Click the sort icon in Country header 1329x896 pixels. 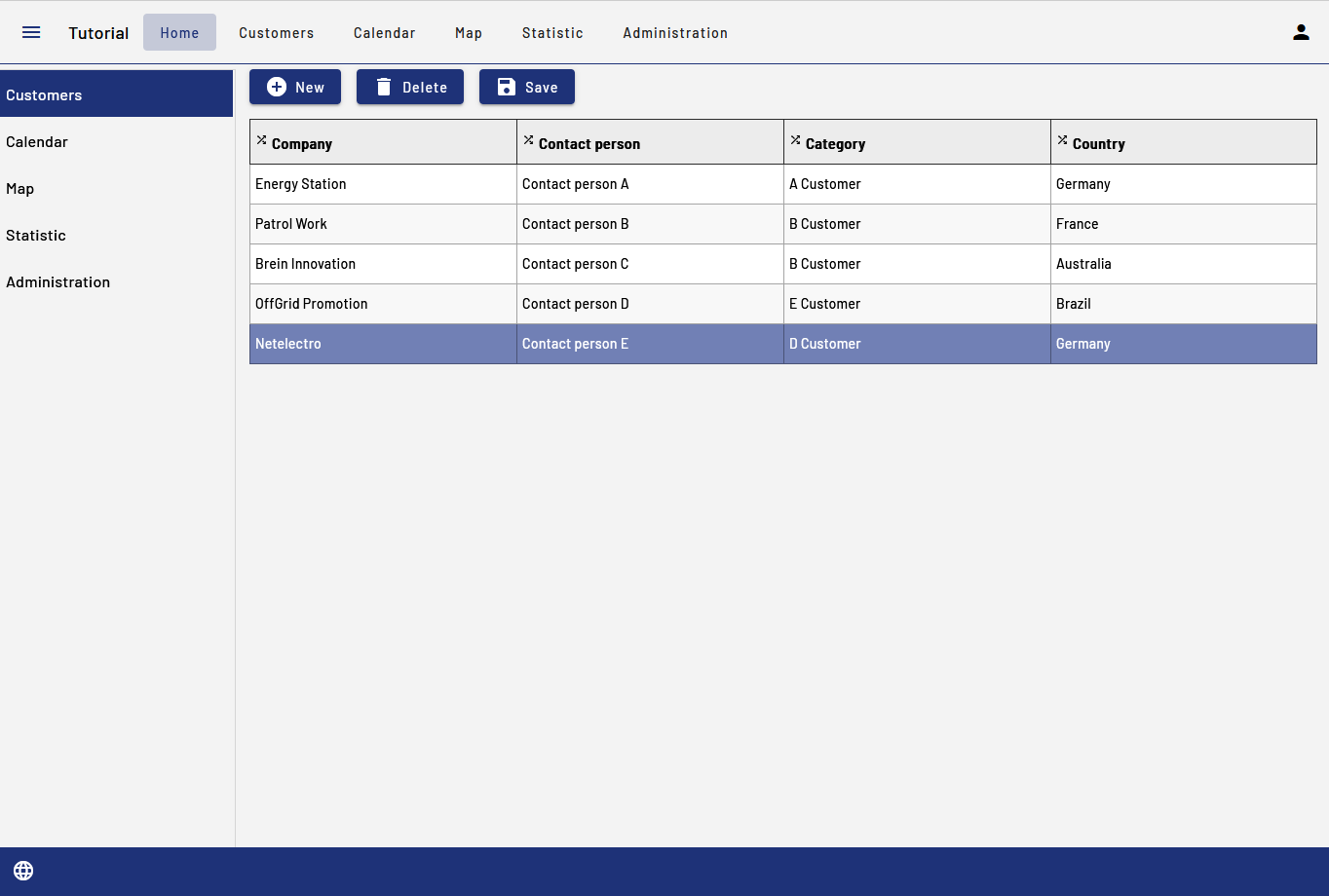(x=1062, y=140)
